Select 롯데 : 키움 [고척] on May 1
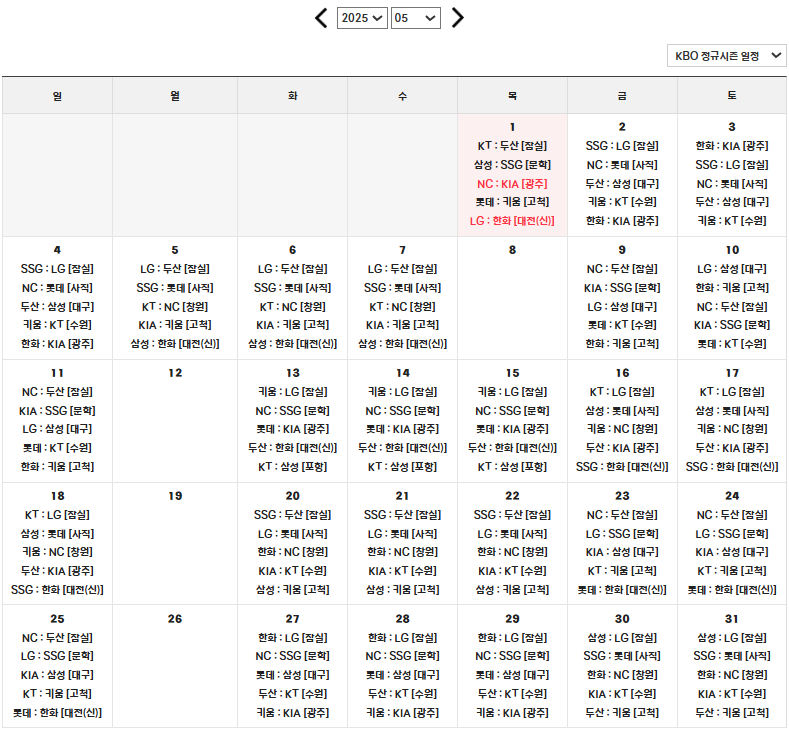Screen dimensions: 789x729 point(512,202)
